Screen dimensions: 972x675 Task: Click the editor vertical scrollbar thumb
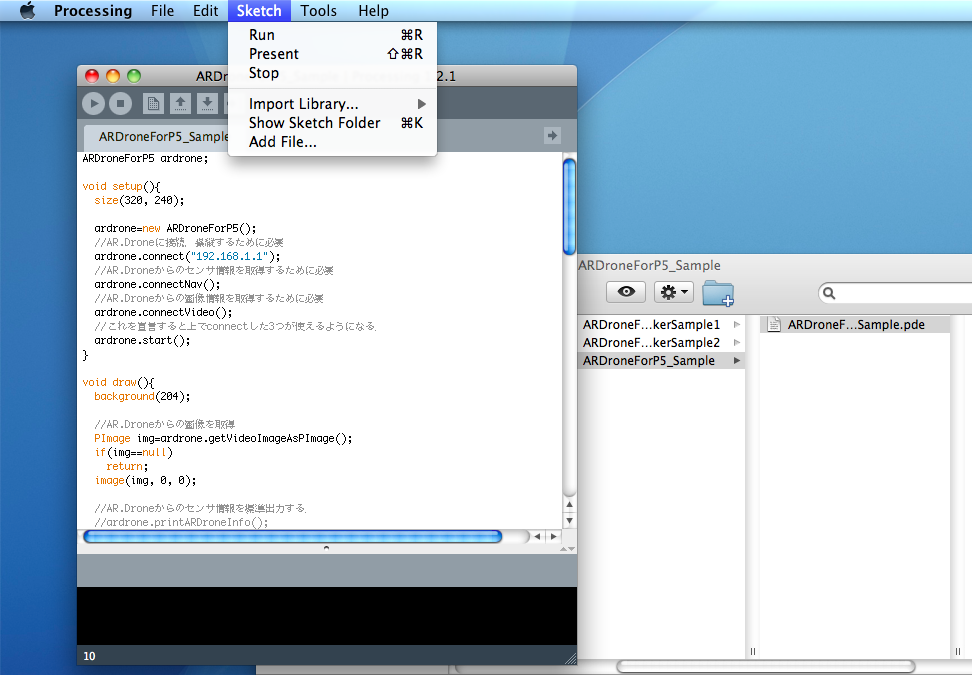click(x=569, y=206)
